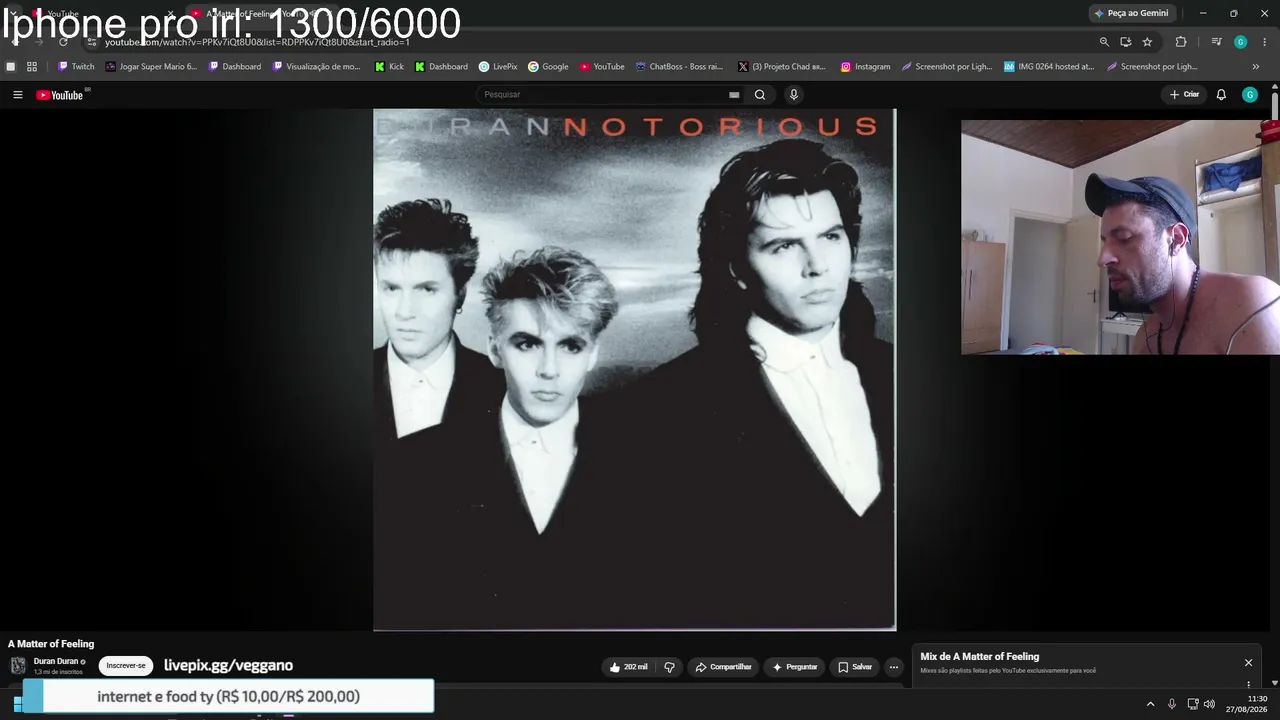
Task: Open the LivePix bookmark
Action: pyautogui.click(x=498, y=67)
